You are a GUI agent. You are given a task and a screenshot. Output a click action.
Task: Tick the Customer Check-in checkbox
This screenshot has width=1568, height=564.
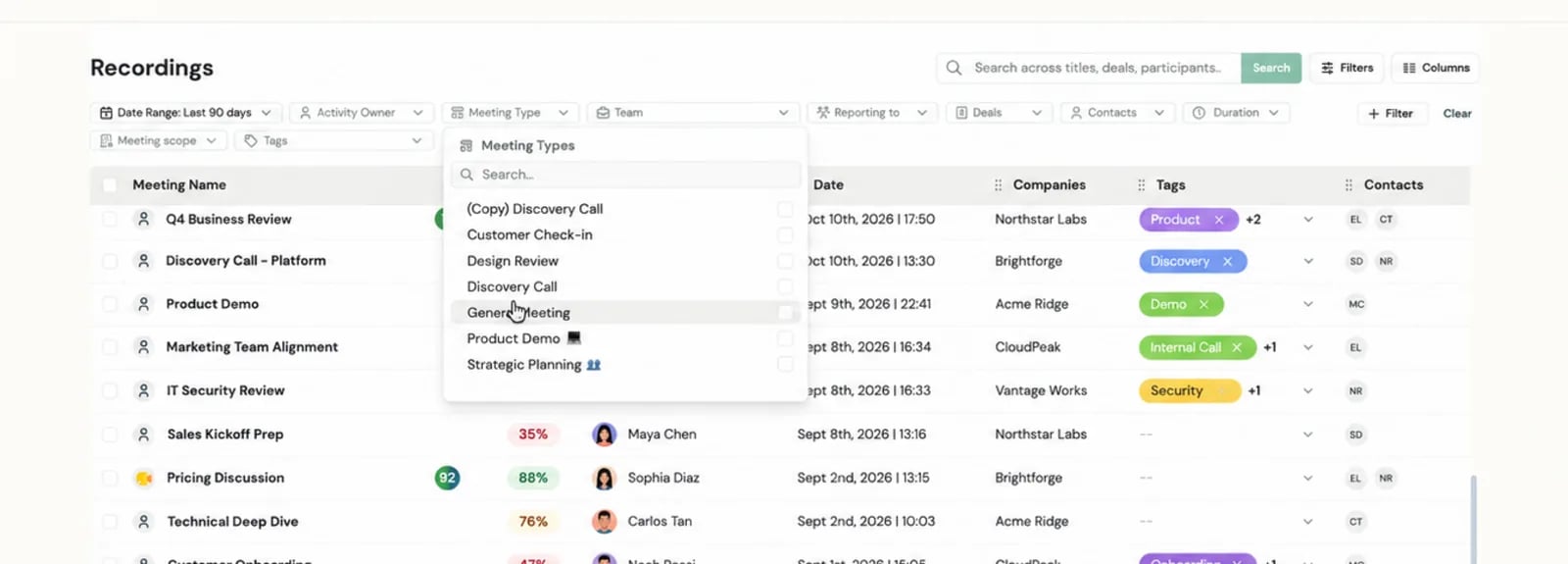785,234
